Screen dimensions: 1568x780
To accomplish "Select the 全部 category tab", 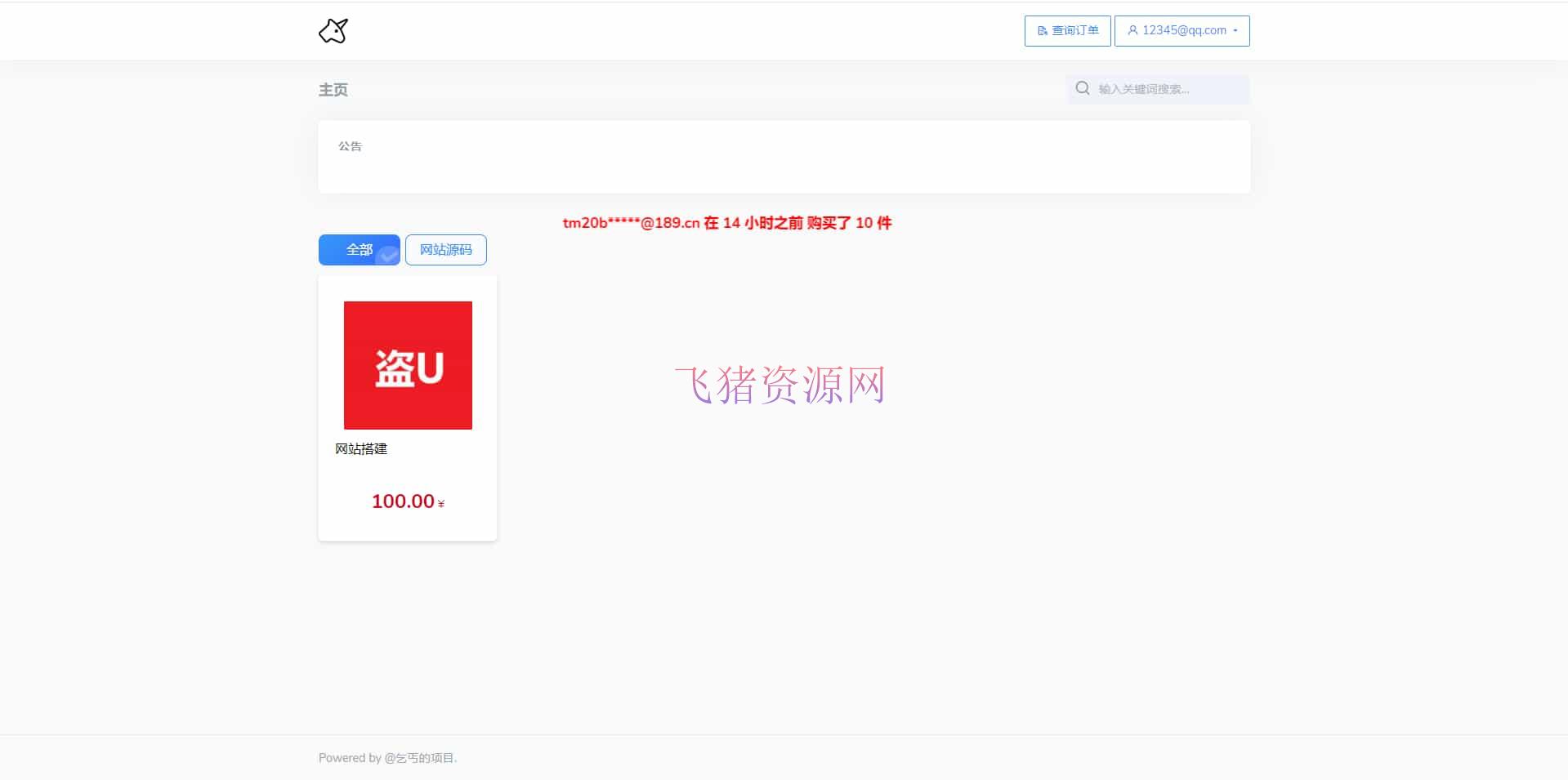I will click(x=359, y=249).
